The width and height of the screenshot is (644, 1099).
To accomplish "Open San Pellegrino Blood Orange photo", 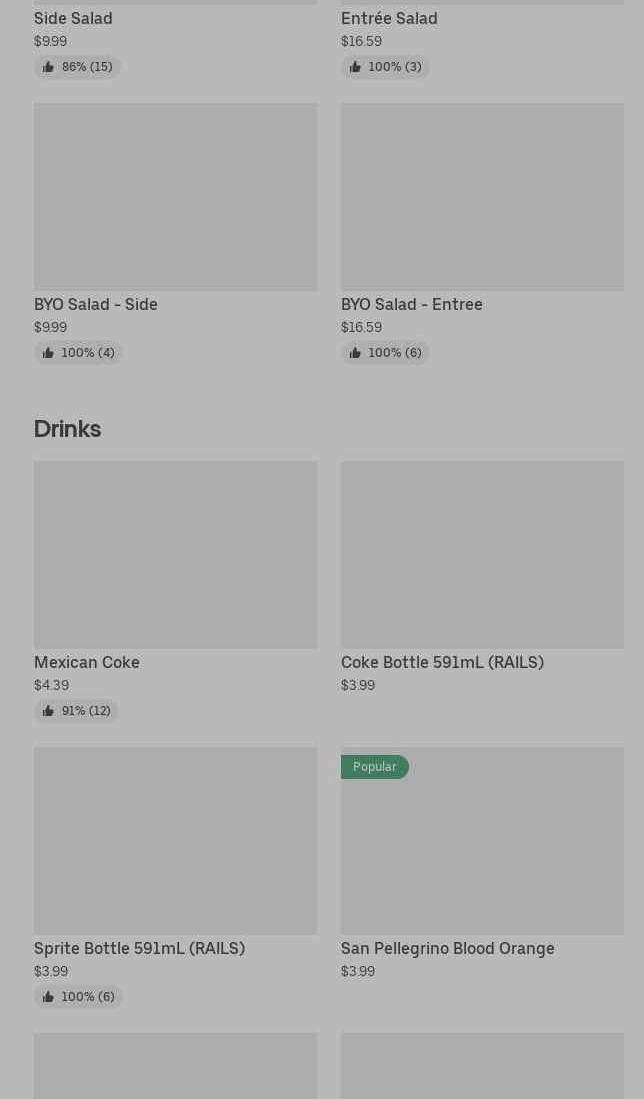I will [x=482, y=851].
